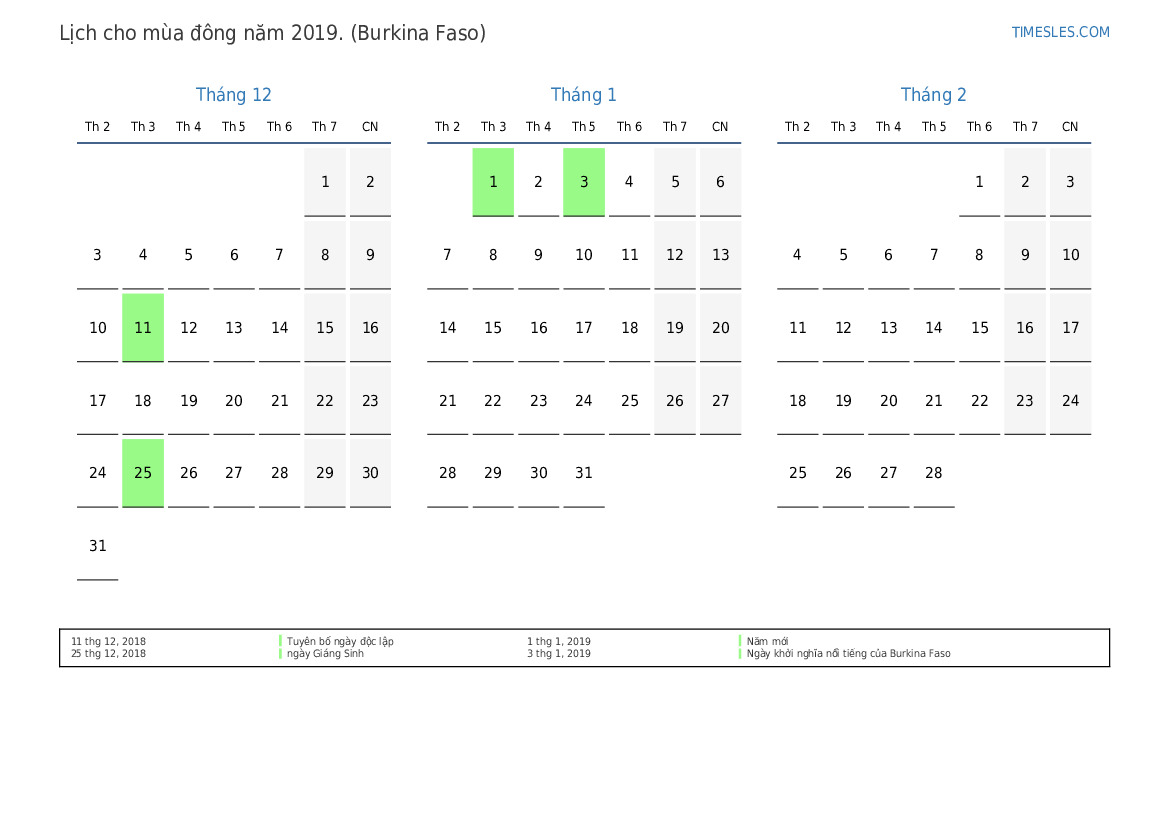The image size is (1169, 827).
Task: Click CN column header in Tháng 2
Action: [x=1070, y=127]
